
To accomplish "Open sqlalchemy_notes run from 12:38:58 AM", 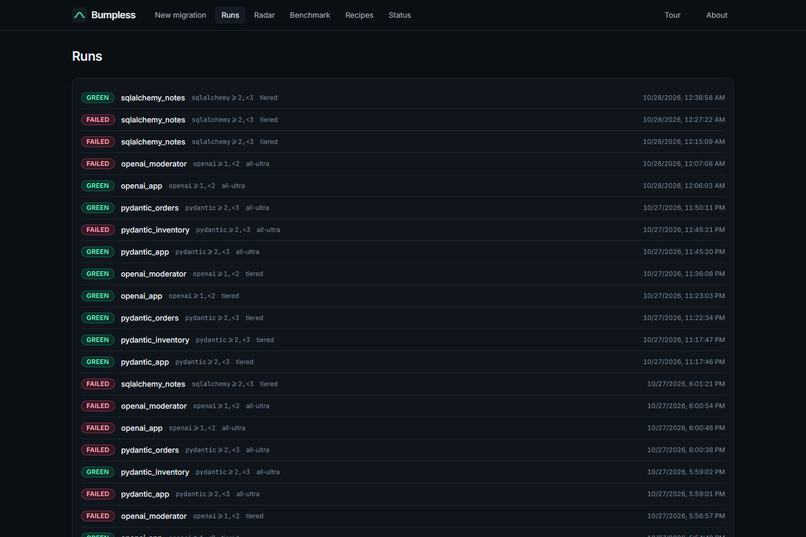I will [x=403, y=98].
